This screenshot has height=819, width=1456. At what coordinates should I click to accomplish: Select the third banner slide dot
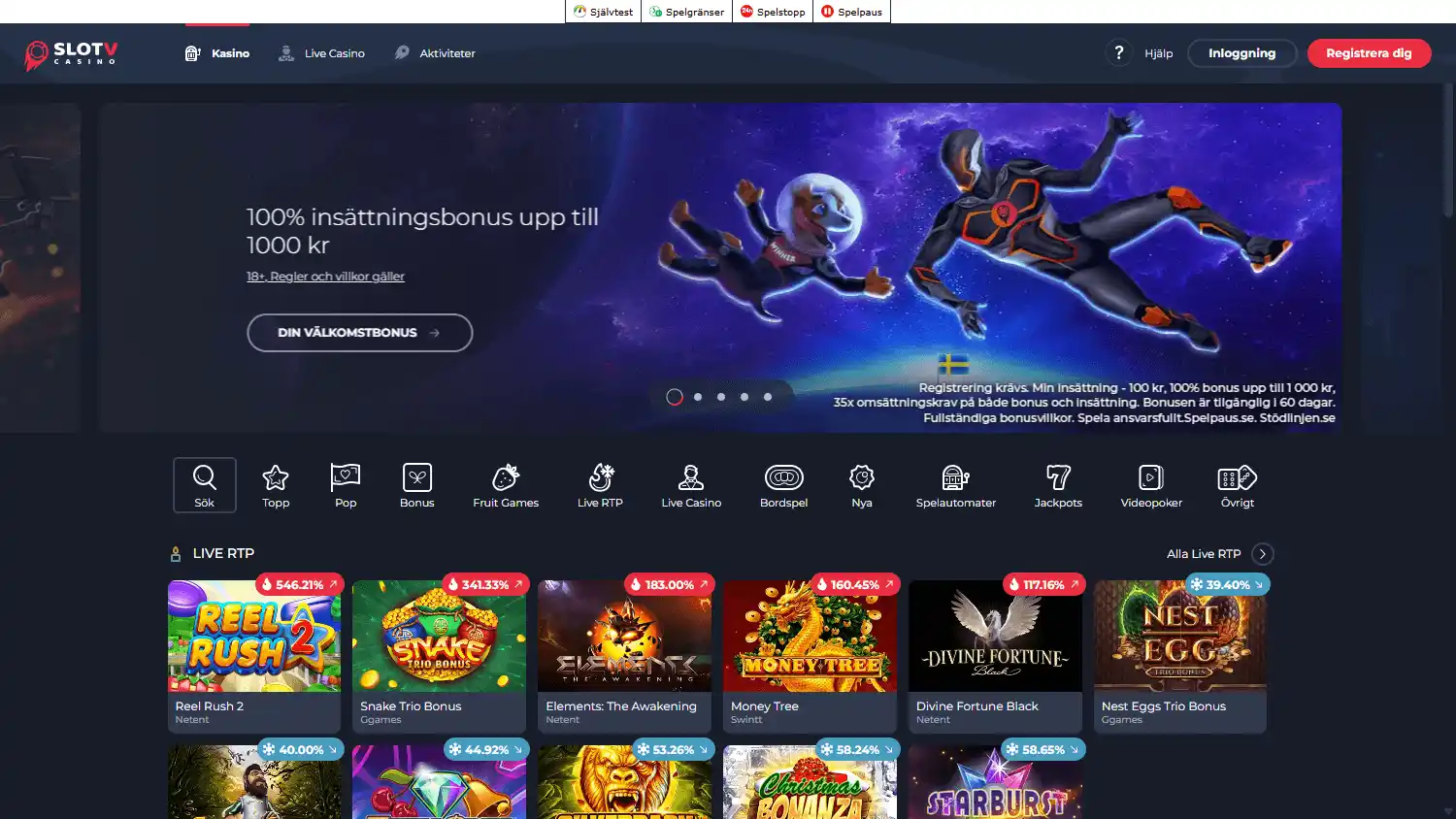(x=721, y=397)
